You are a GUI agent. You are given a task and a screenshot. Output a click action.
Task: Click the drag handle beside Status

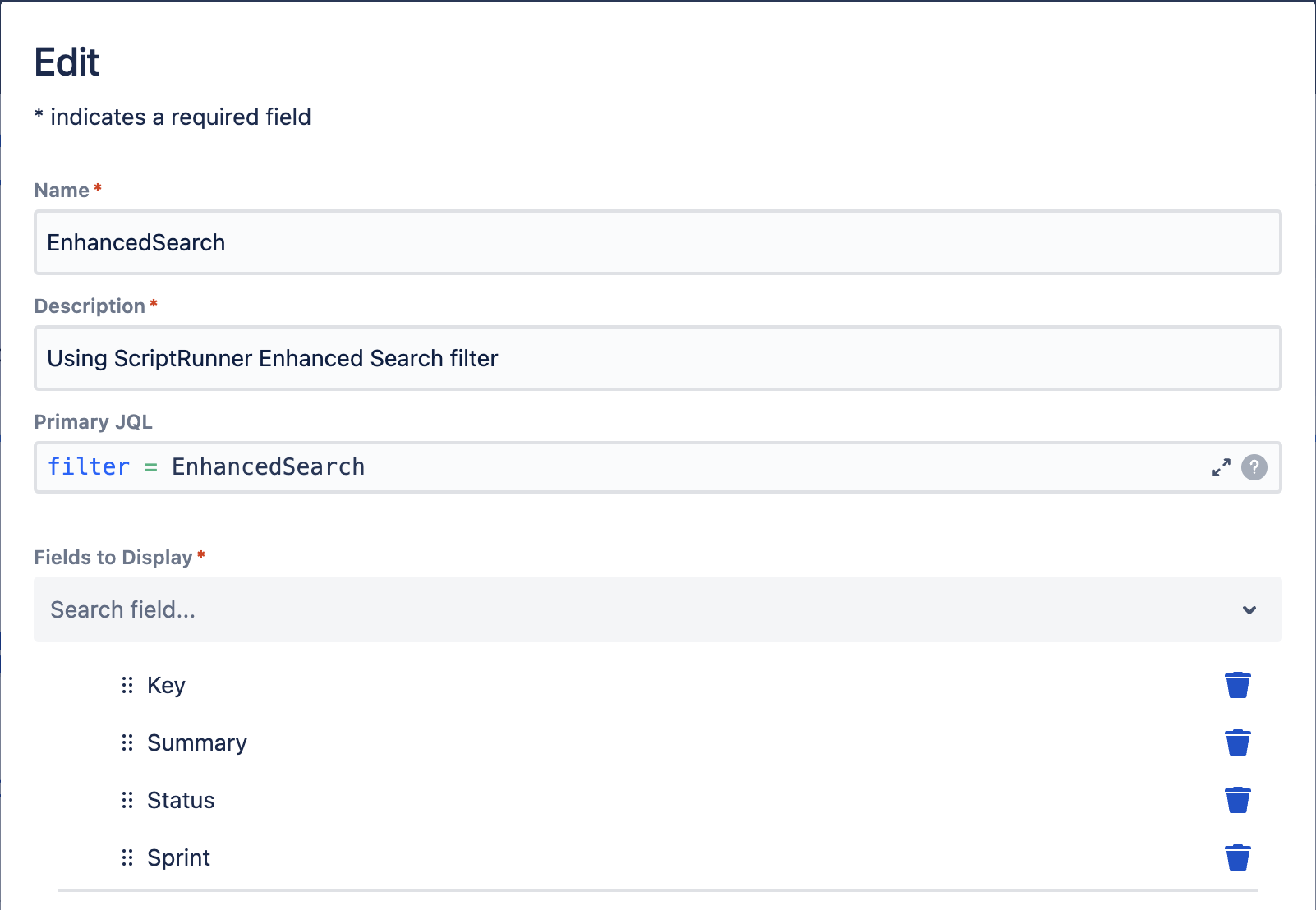[127, 800]
